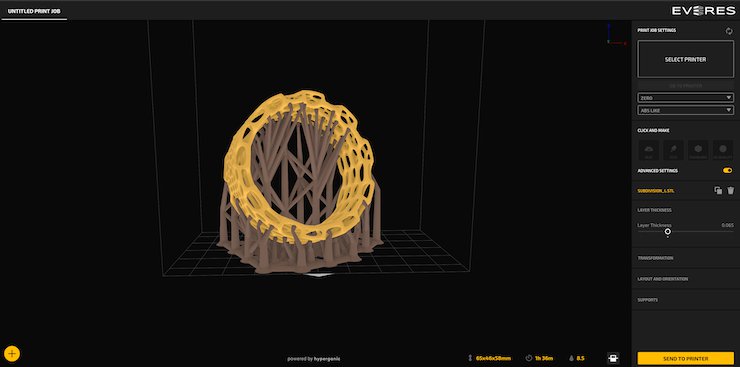This screenshot has height=367, width=740.
Task: Expand the Layer Thickness section header
Action: 654,210
